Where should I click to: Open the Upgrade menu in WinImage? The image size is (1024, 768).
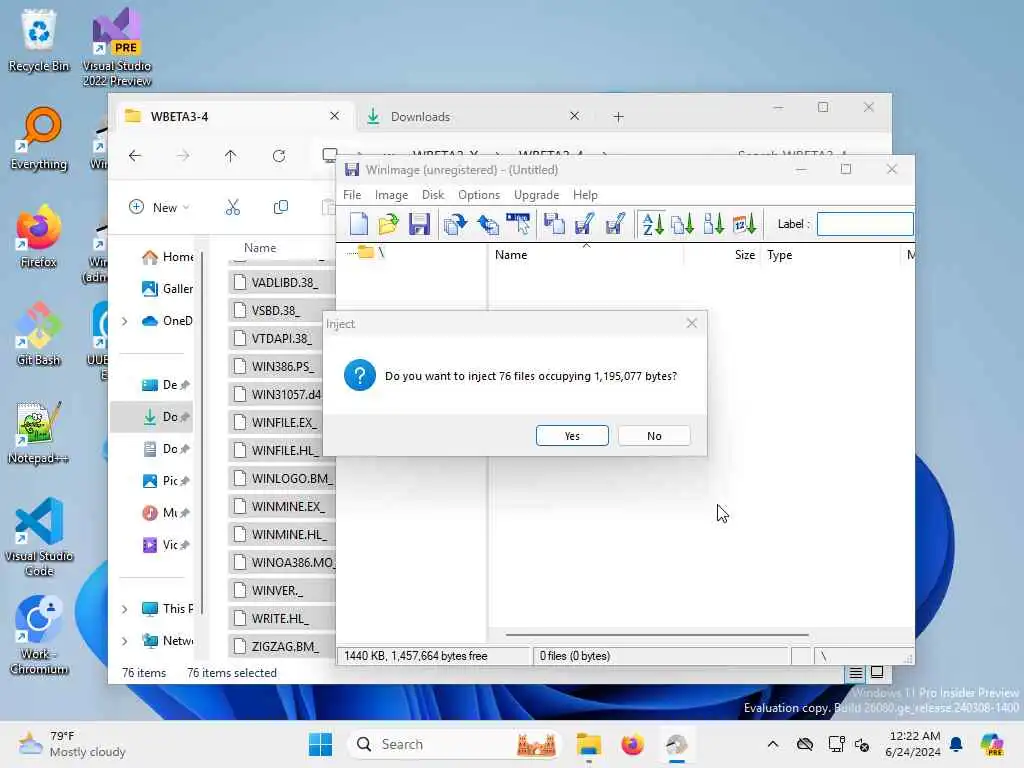click(x=536, y=195)
